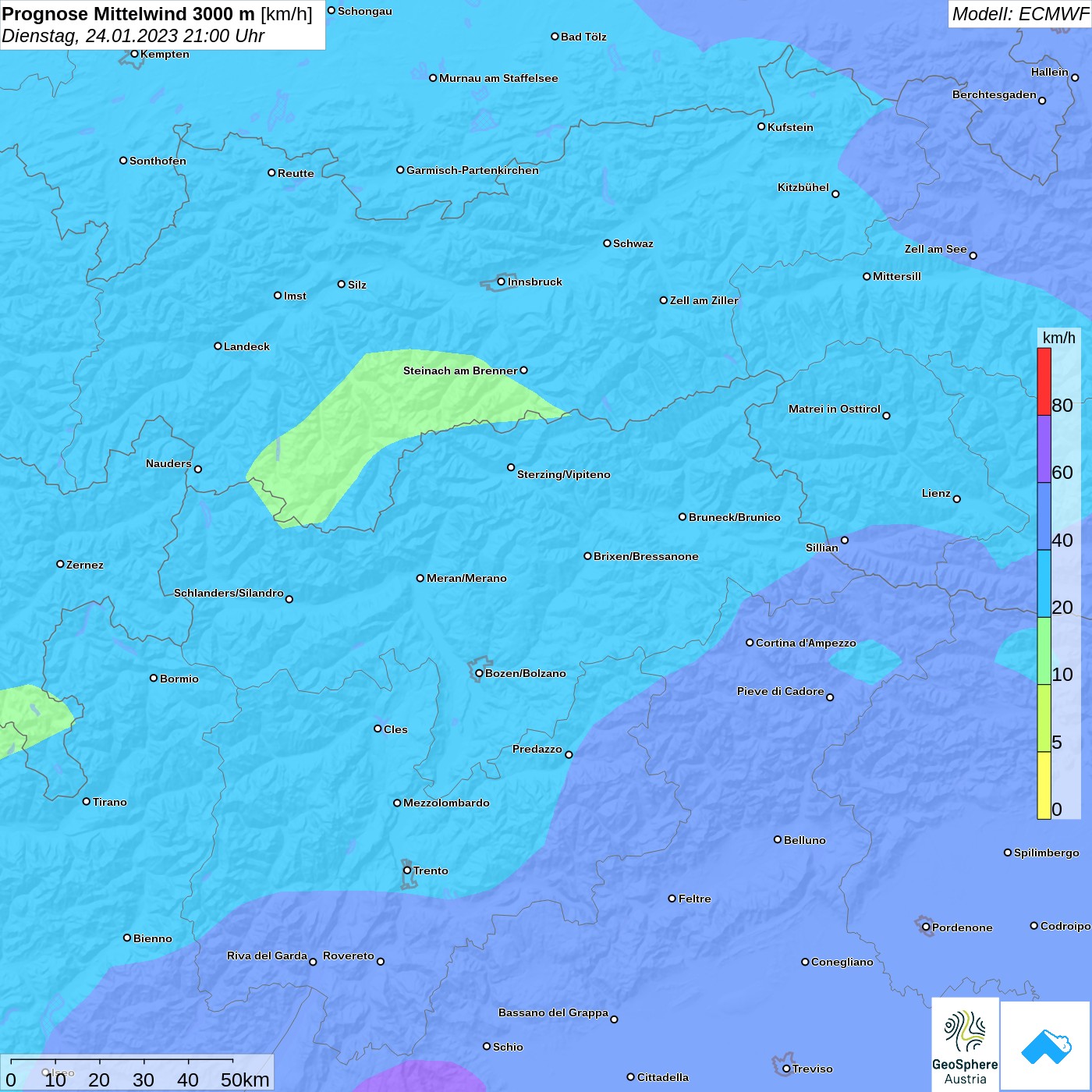Click the Zell am See marker
Image resolution: width=1092 pixels, height=1092 pixels.
(x=973, y=256)
